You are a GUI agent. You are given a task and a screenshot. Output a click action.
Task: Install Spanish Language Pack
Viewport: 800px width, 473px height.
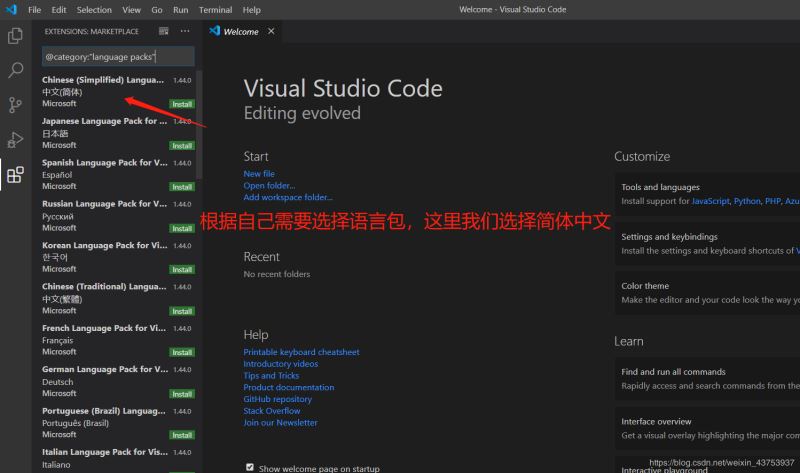[182, 187]
